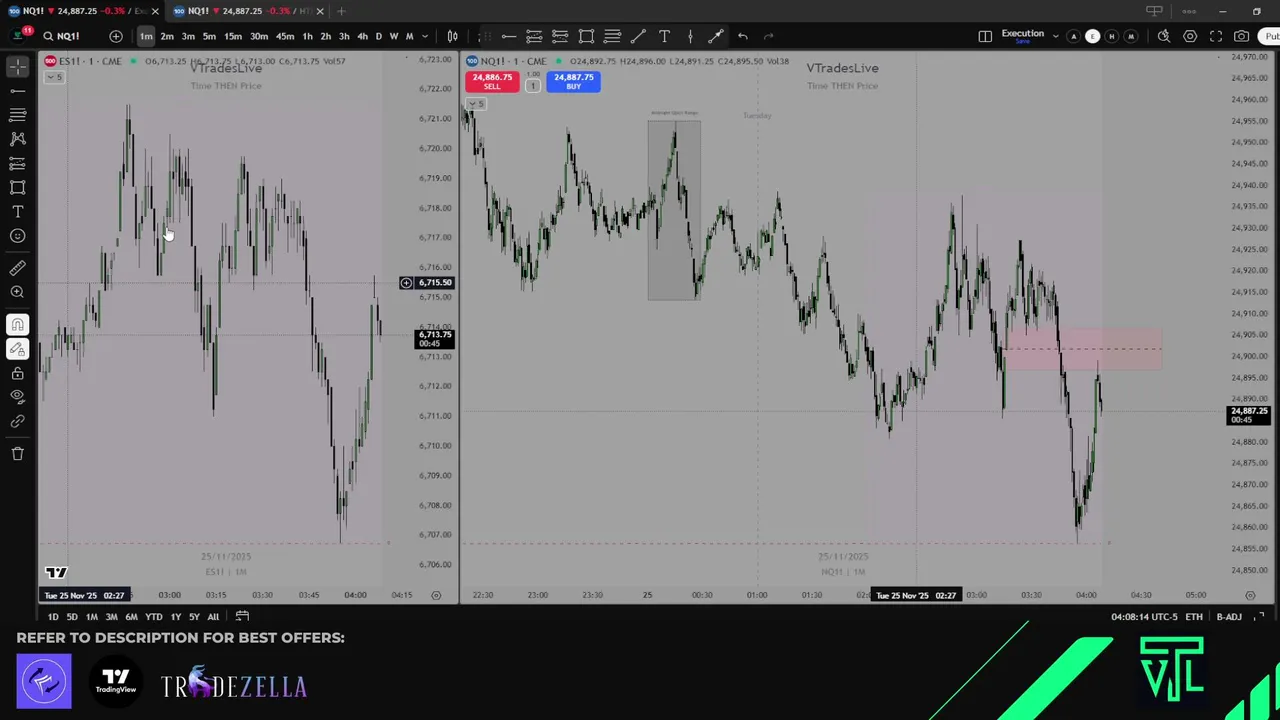Screen dimensions: 1280x720
Task: Select horizontal line tool in floating toolbar
Action: 508,36
